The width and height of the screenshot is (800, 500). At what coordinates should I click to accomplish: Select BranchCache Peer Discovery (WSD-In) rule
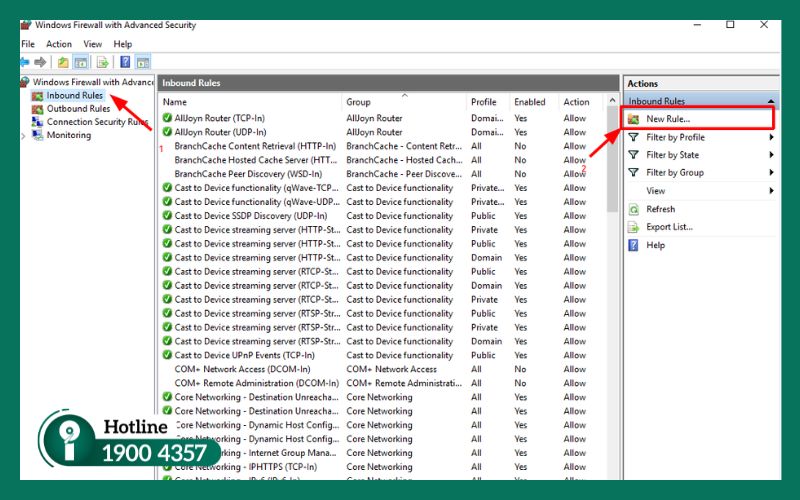click(248, 174)
